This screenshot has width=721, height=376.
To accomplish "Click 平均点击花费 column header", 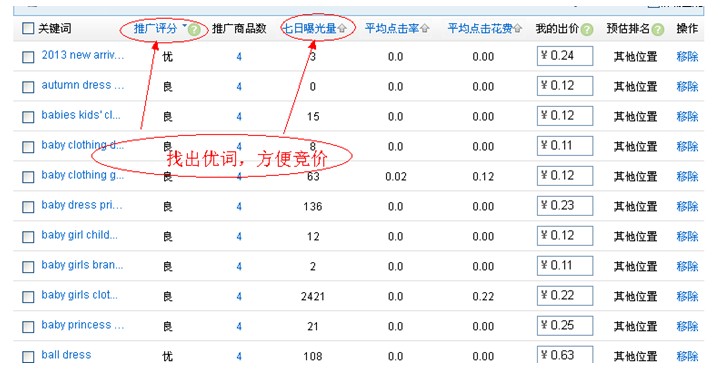I will 480,28.
